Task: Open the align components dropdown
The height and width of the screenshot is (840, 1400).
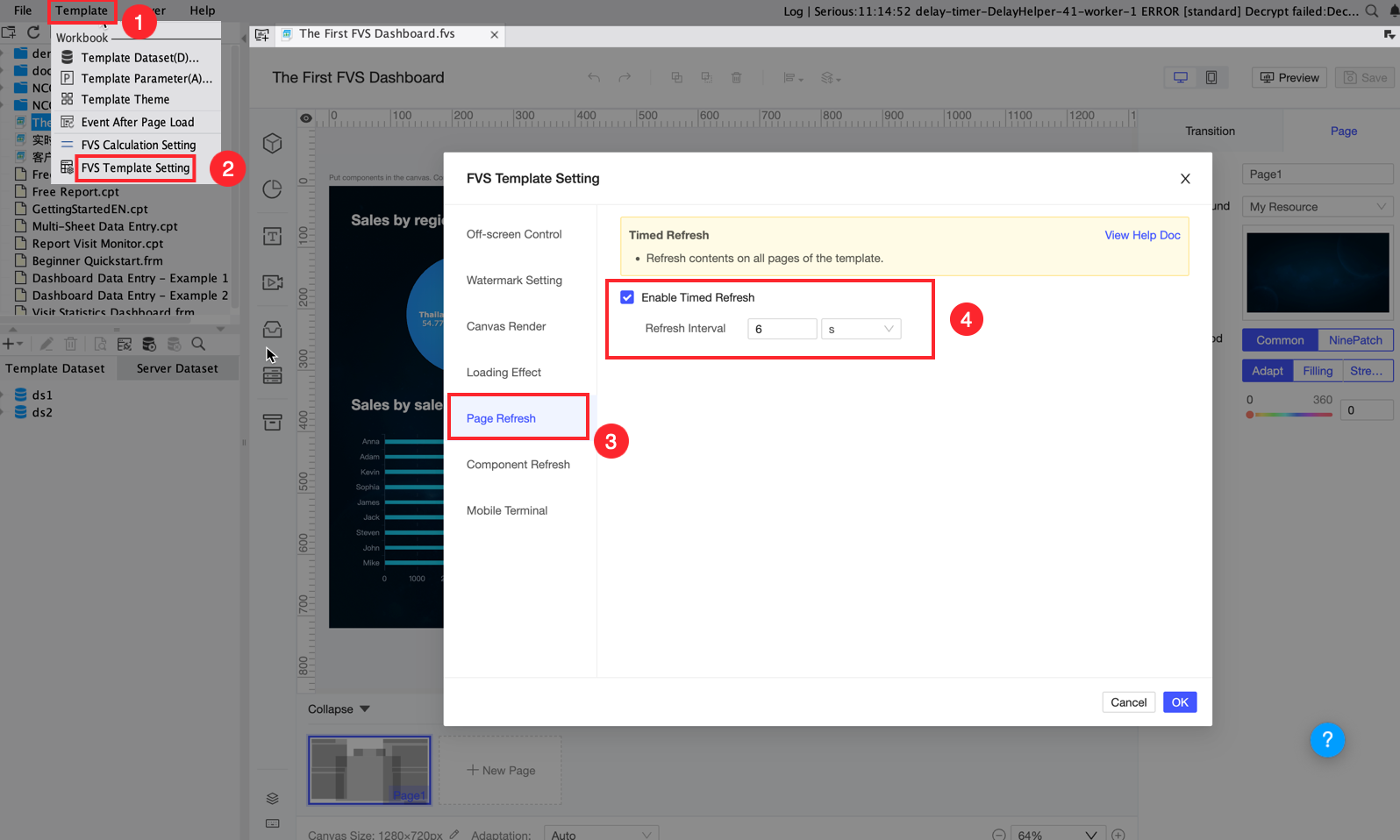Action: [793, 78]
